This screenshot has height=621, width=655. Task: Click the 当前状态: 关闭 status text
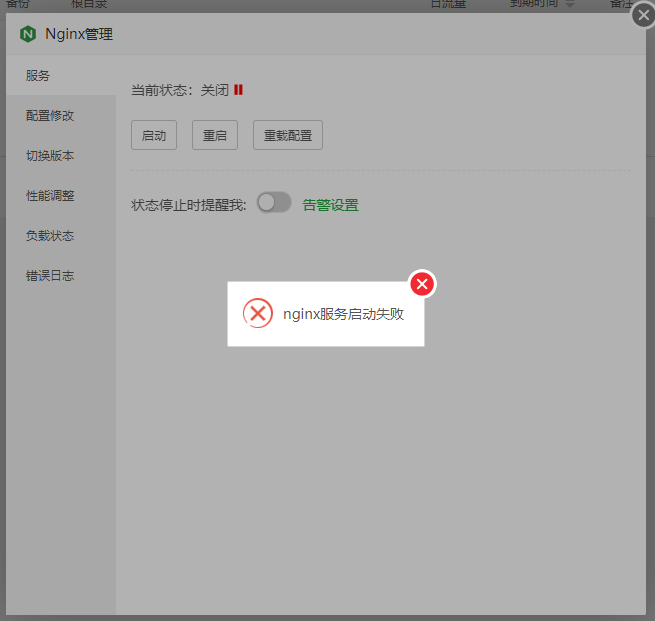coord(180,90)
